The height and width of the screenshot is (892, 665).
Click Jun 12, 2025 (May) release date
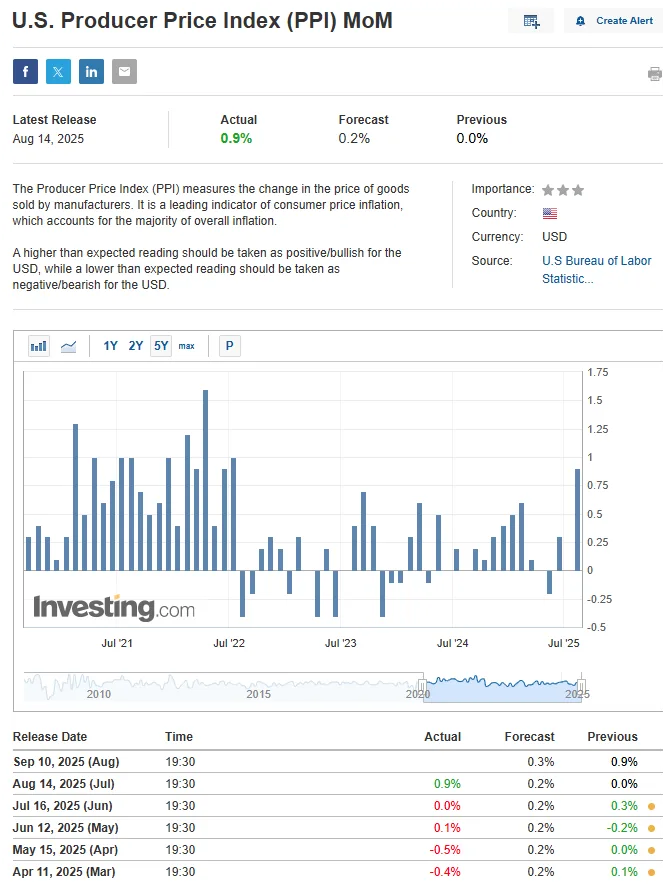point(65,828)
